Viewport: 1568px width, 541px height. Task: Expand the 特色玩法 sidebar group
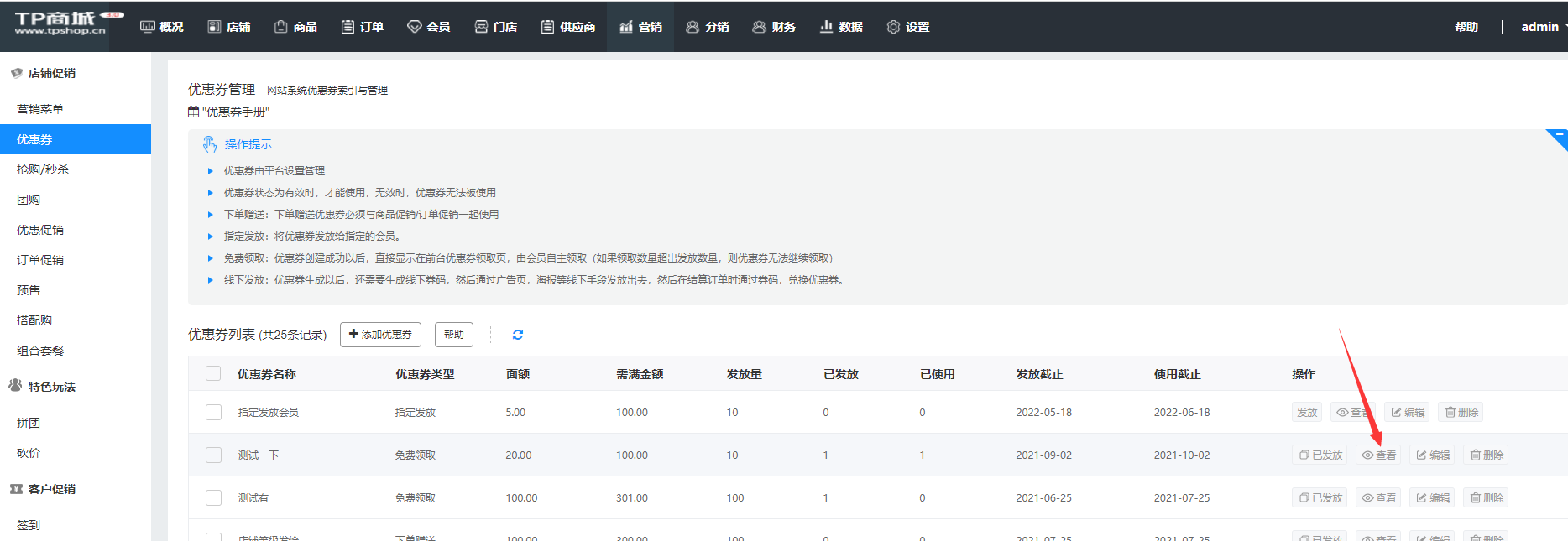pos(50,387)
